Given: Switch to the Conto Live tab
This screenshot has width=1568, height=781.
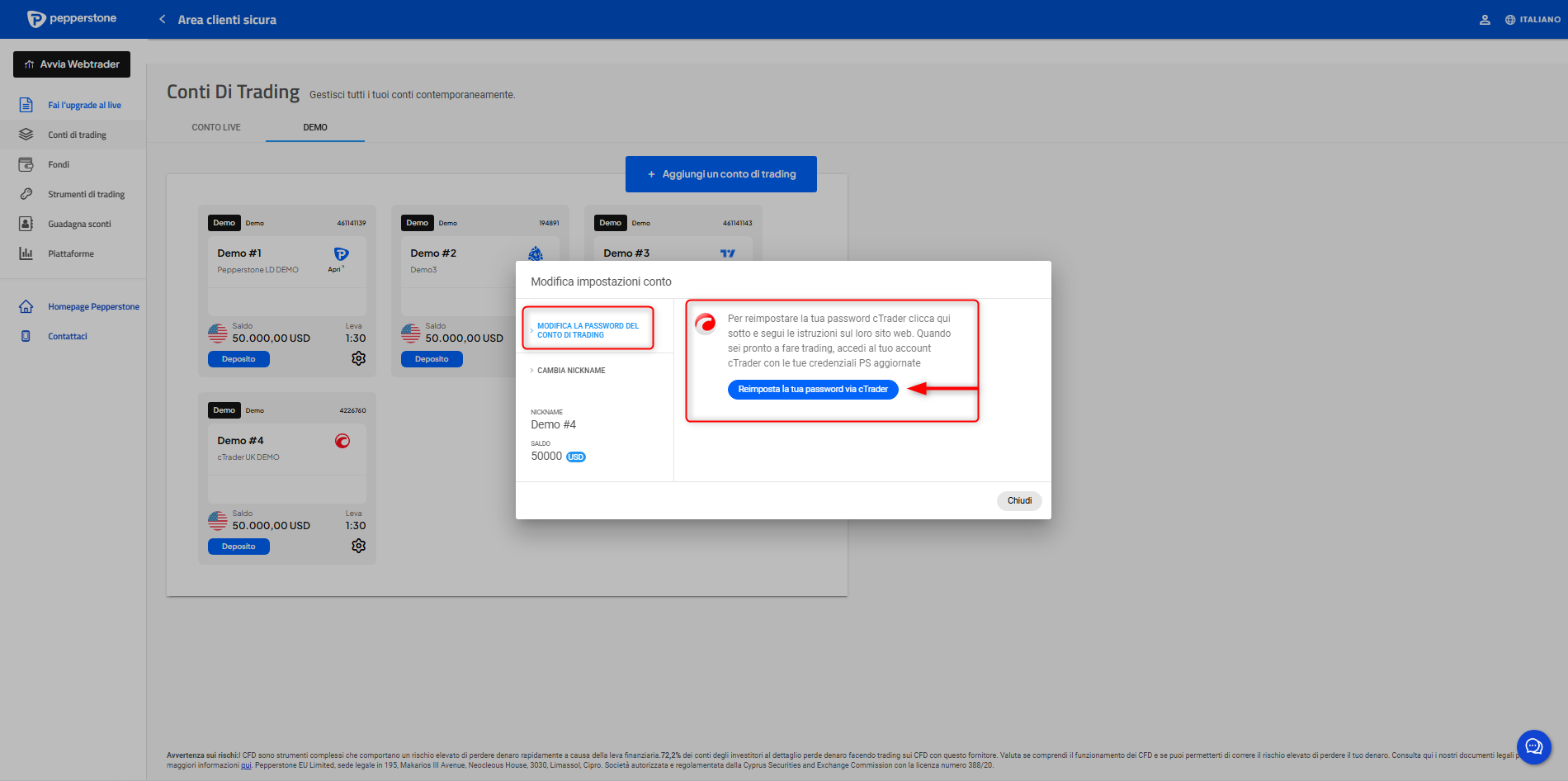Looking at the screenshot, I should (x=216, y=127).
